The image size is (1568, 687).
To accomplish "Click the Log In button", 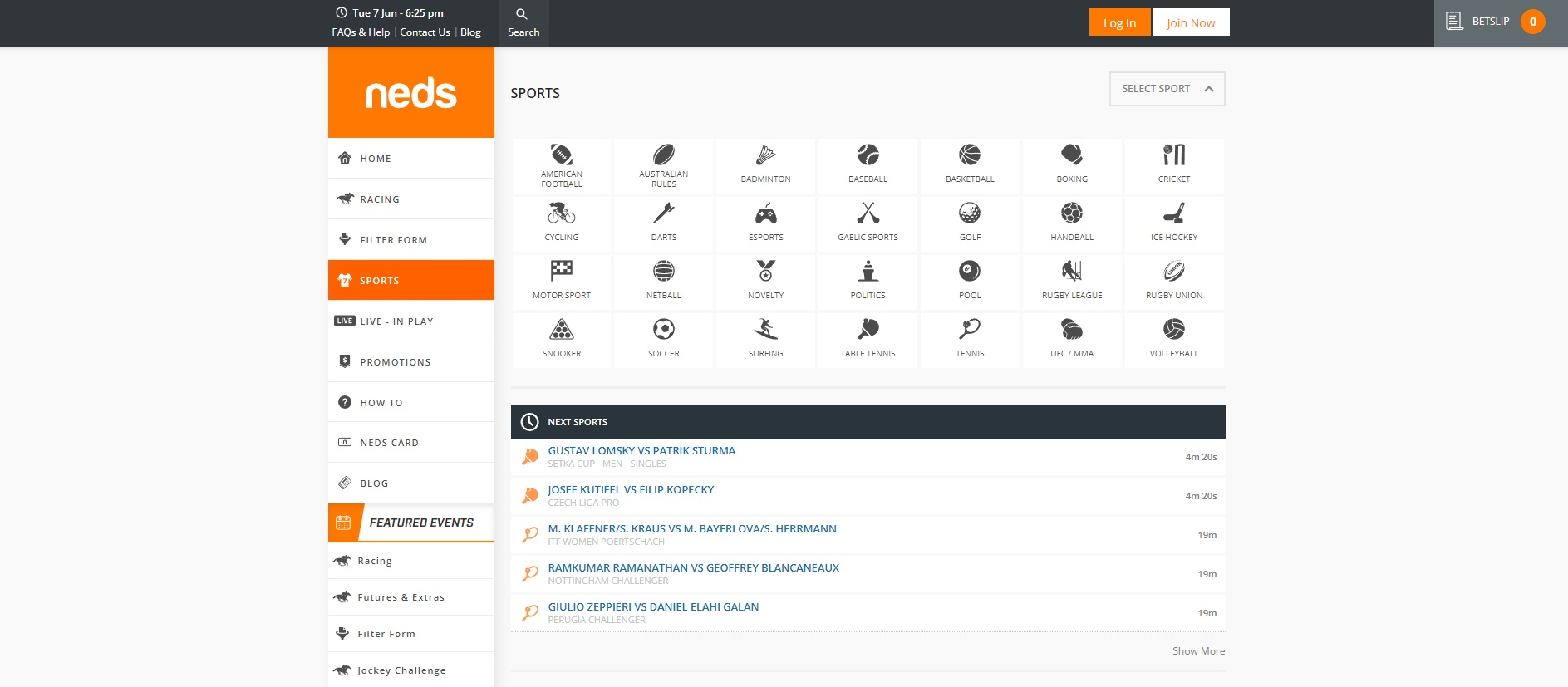I will click(x=1119, y=22).
